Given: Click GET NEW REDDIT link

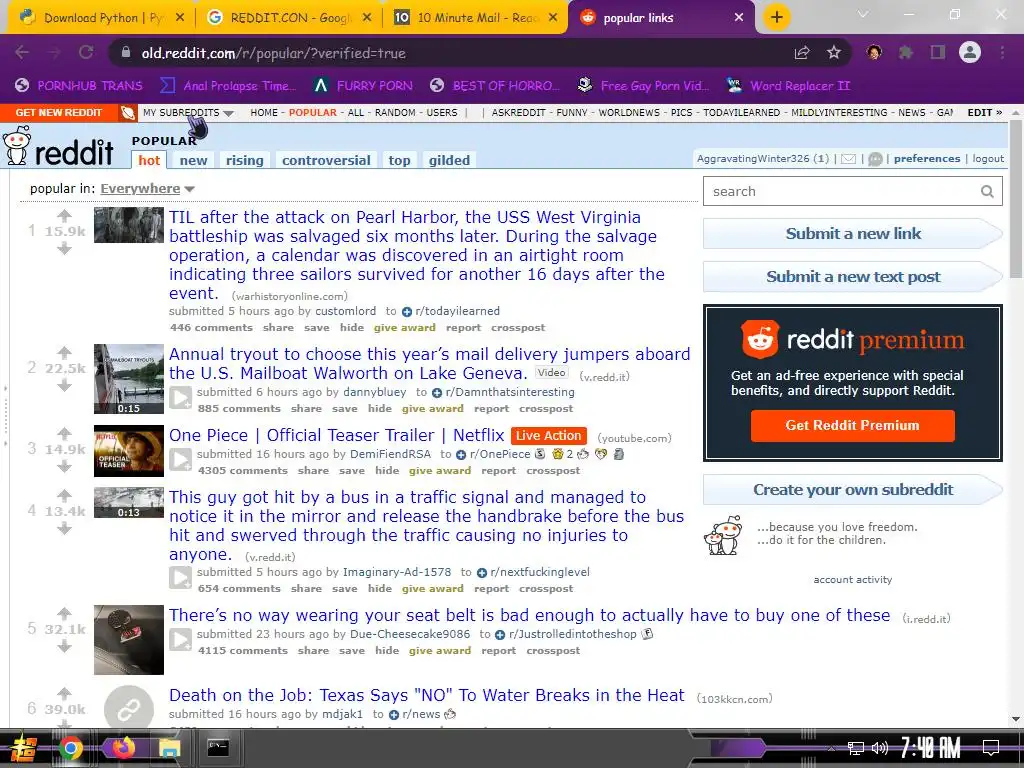Looking at the screenshot, I should pyautogui.click(x=59, y=112).
